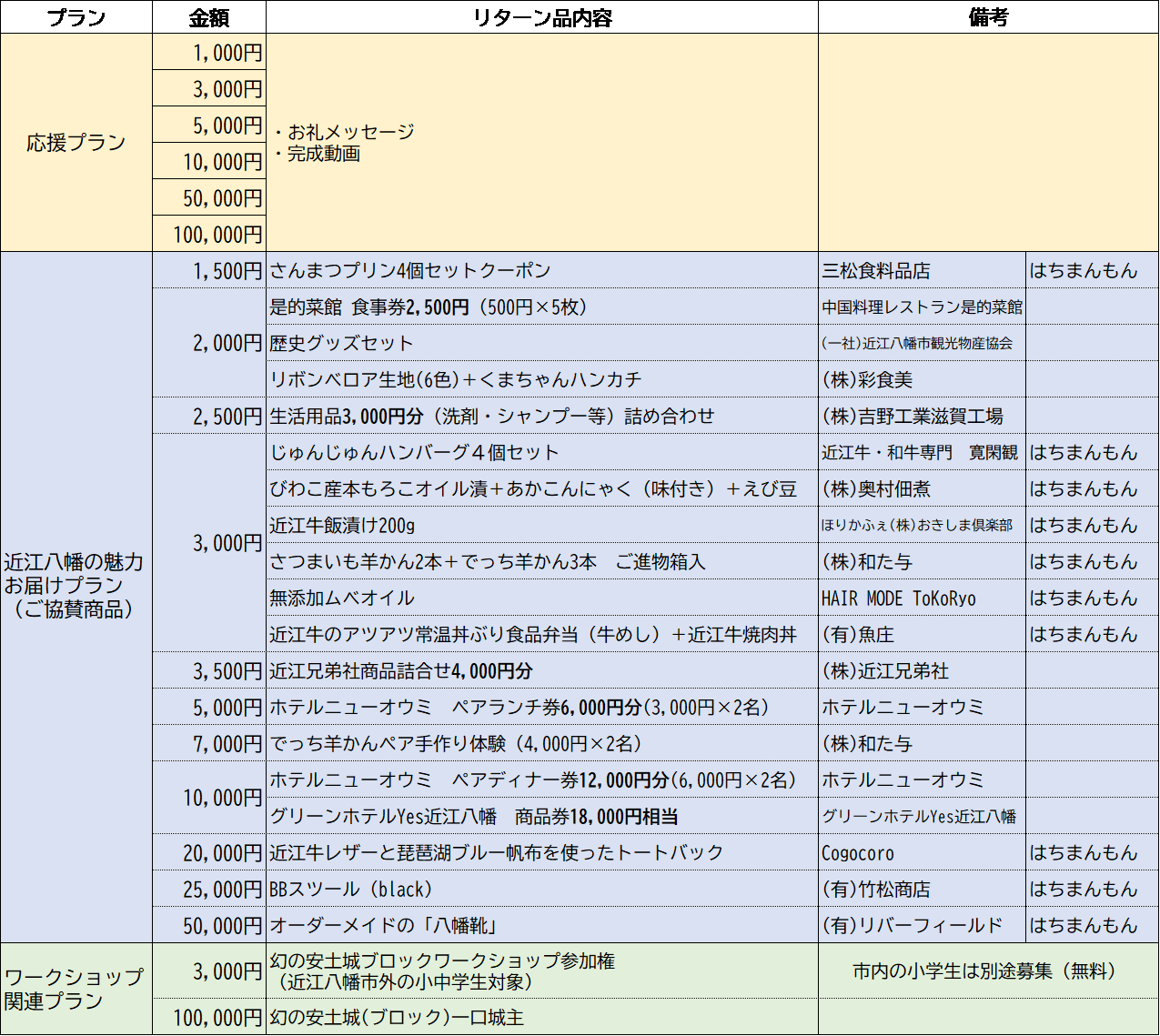Viewport: 1160px width, 1036px height.
Task: Click the プラン column header
Action: (x=76, y=17)
